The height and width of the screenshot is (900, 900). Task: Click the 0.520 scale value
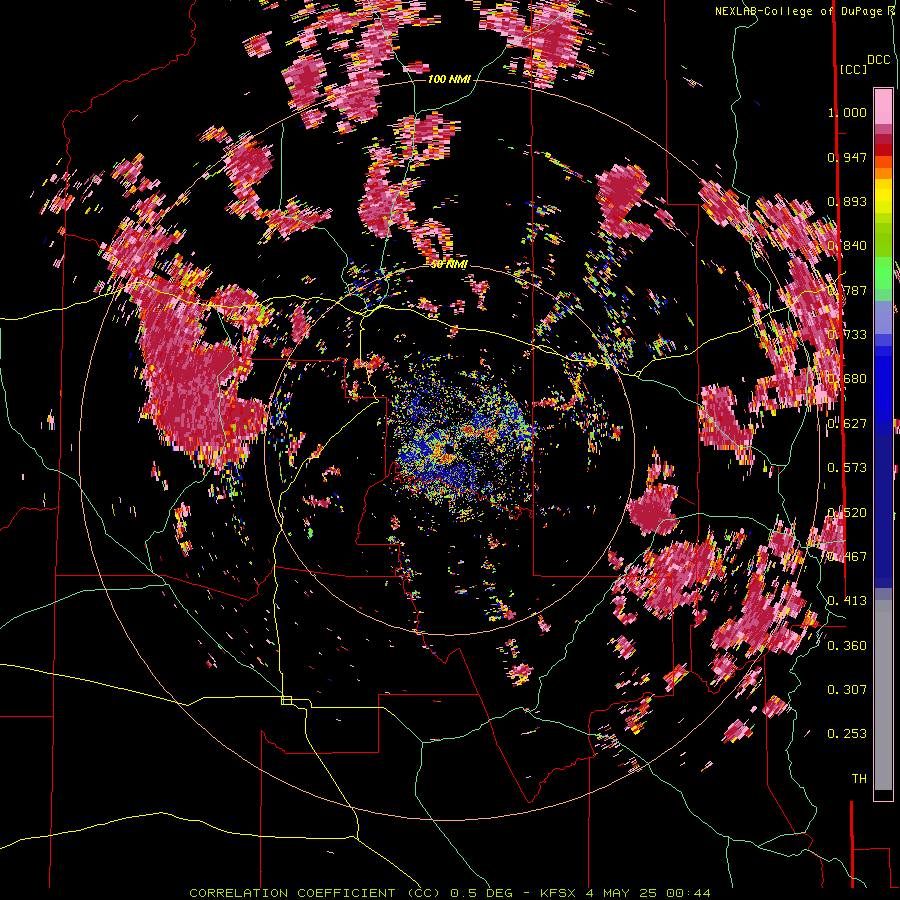[847, 512]
